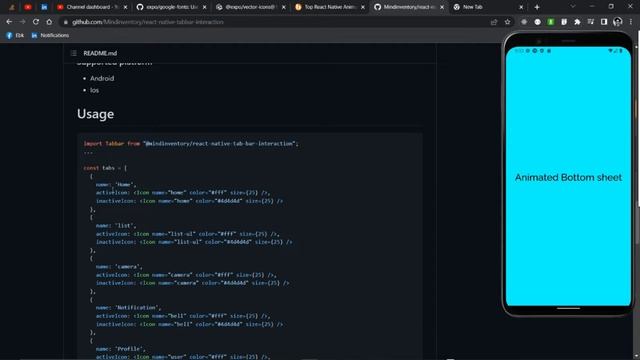
Task: Click the name: 'camera' code line
Action: click(119, 267)
